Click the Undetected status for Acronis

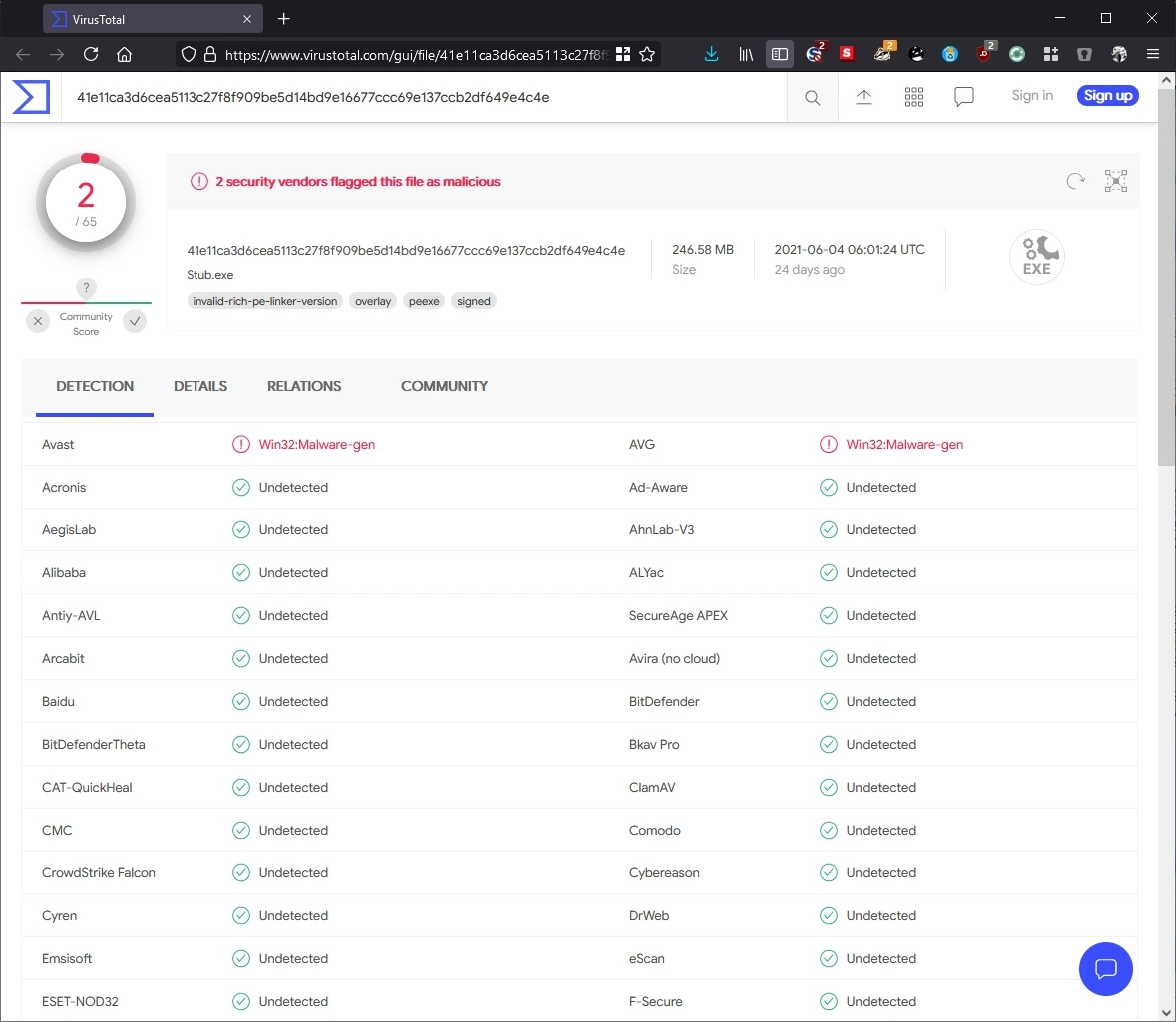pos(293,488)
